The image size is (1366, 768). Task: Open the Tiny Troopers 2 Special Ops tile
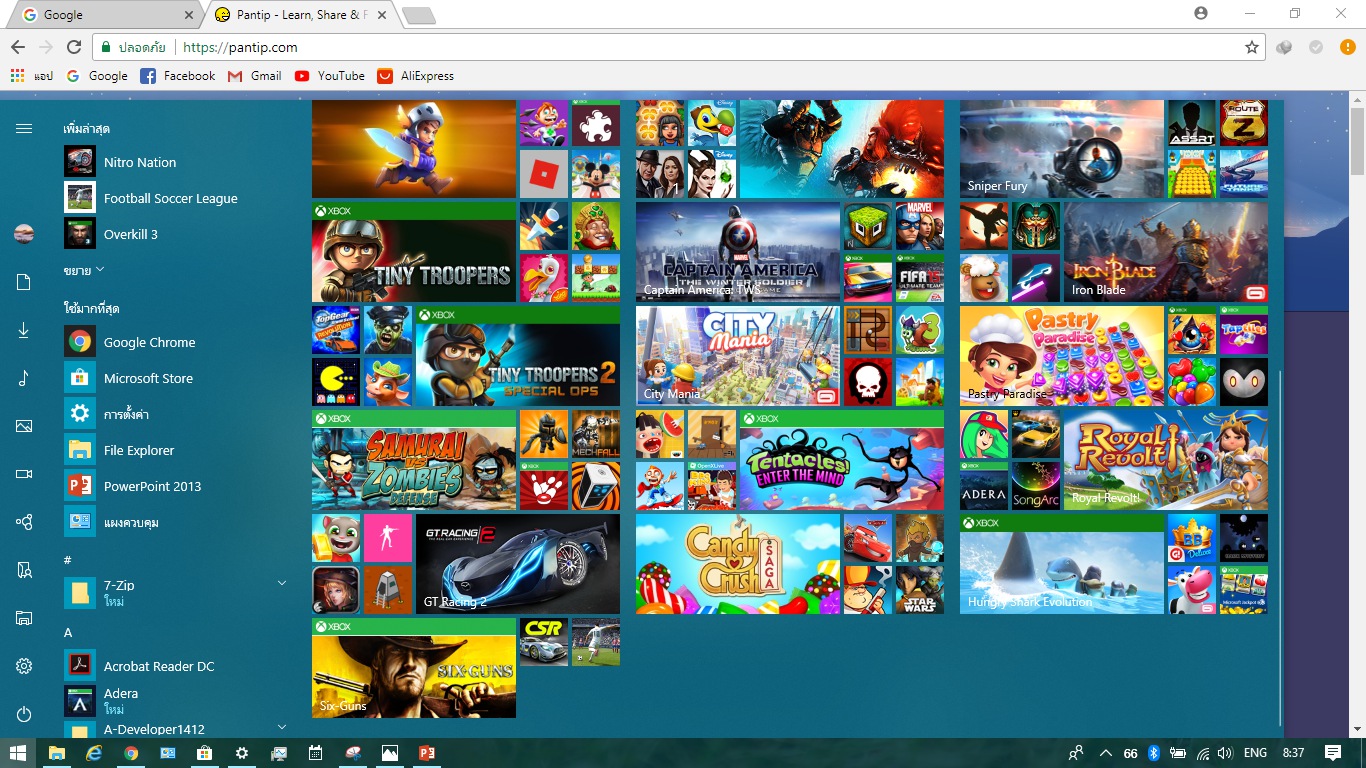point(518,356)
